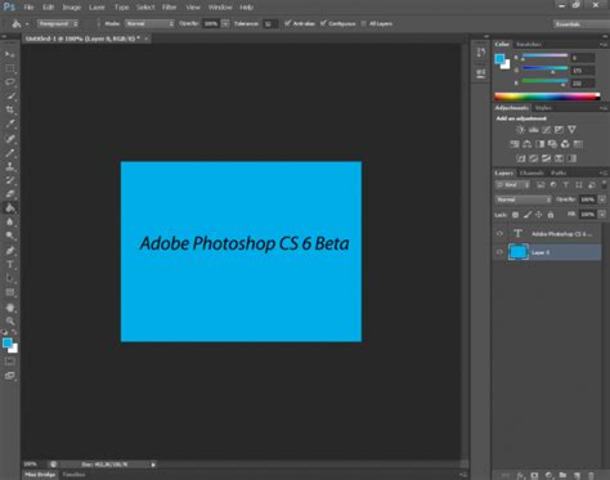Click the R slider in Color panel
This screenshot has height=480, width=610.
tap(544, 57)
